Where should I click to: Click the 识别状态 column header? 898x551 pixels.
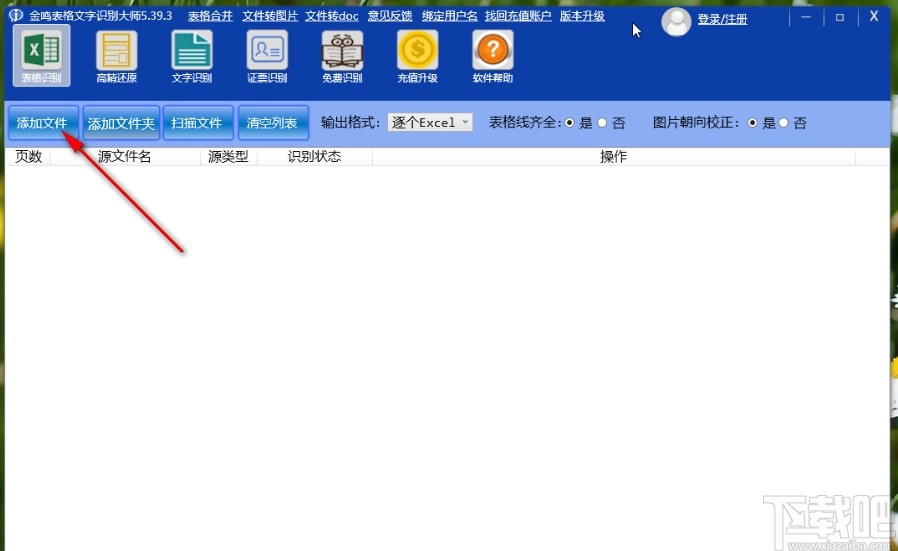click(314, 156)
